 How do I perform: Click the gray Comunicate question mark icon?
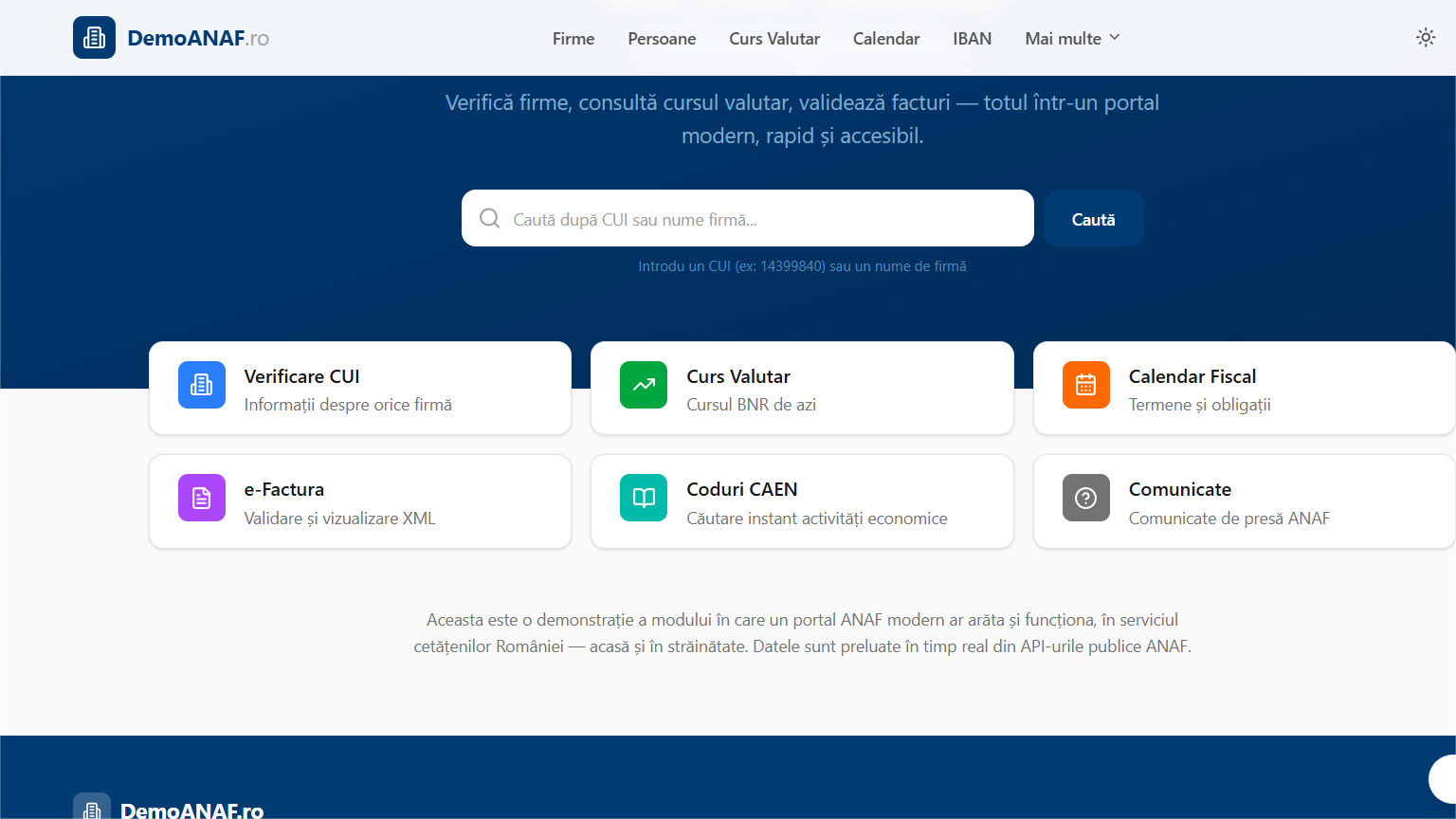click(1085, 498)
